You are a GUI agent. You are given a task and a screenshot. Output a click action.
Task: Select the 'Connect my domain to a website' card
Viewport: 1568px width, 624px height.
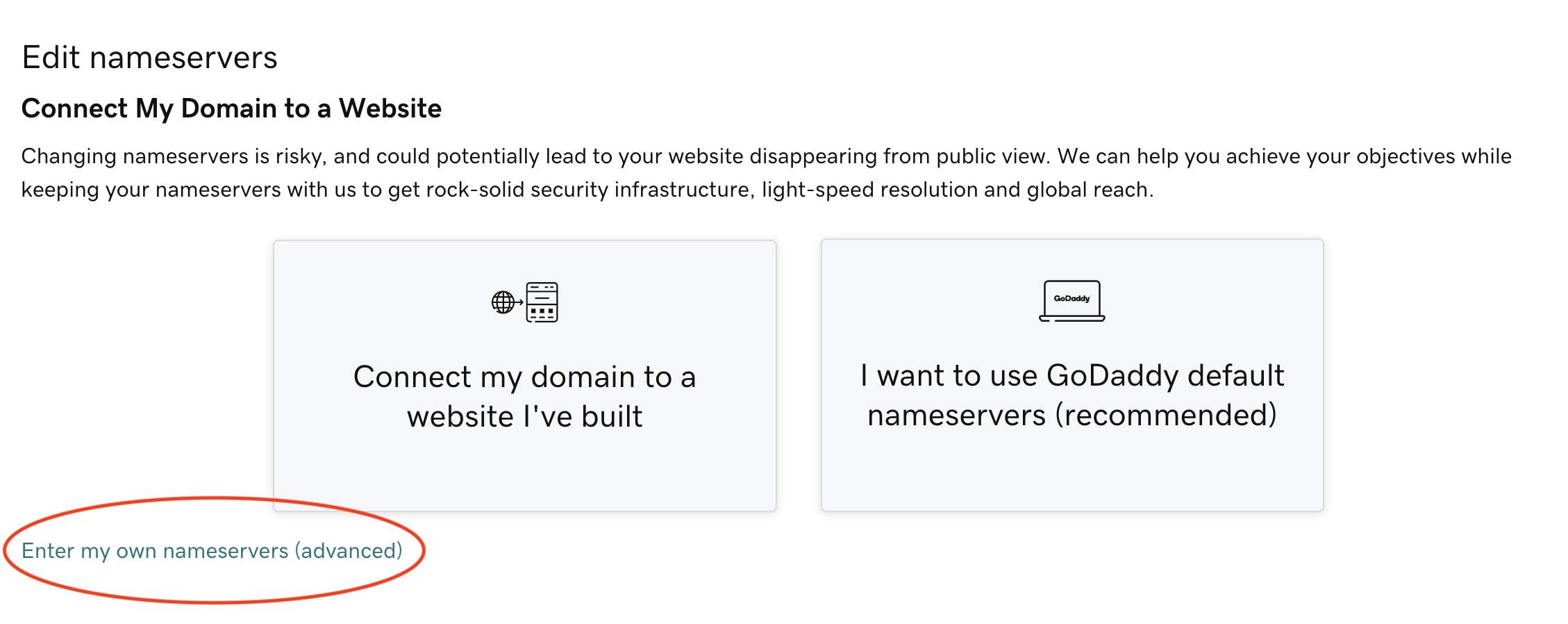[x=525, y=376]
